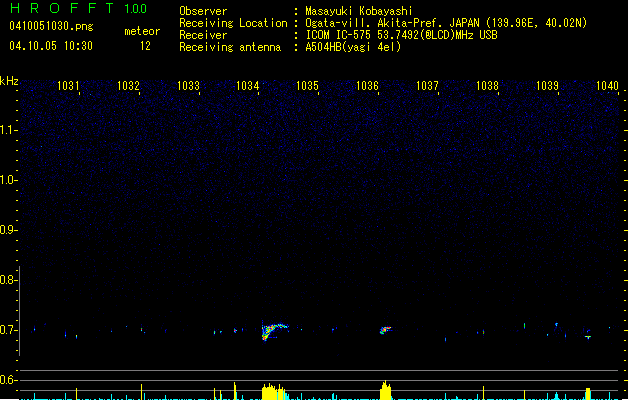The image size is (629, 400).
Task: Click time axis marker 1035
Action: coord(307,86)
